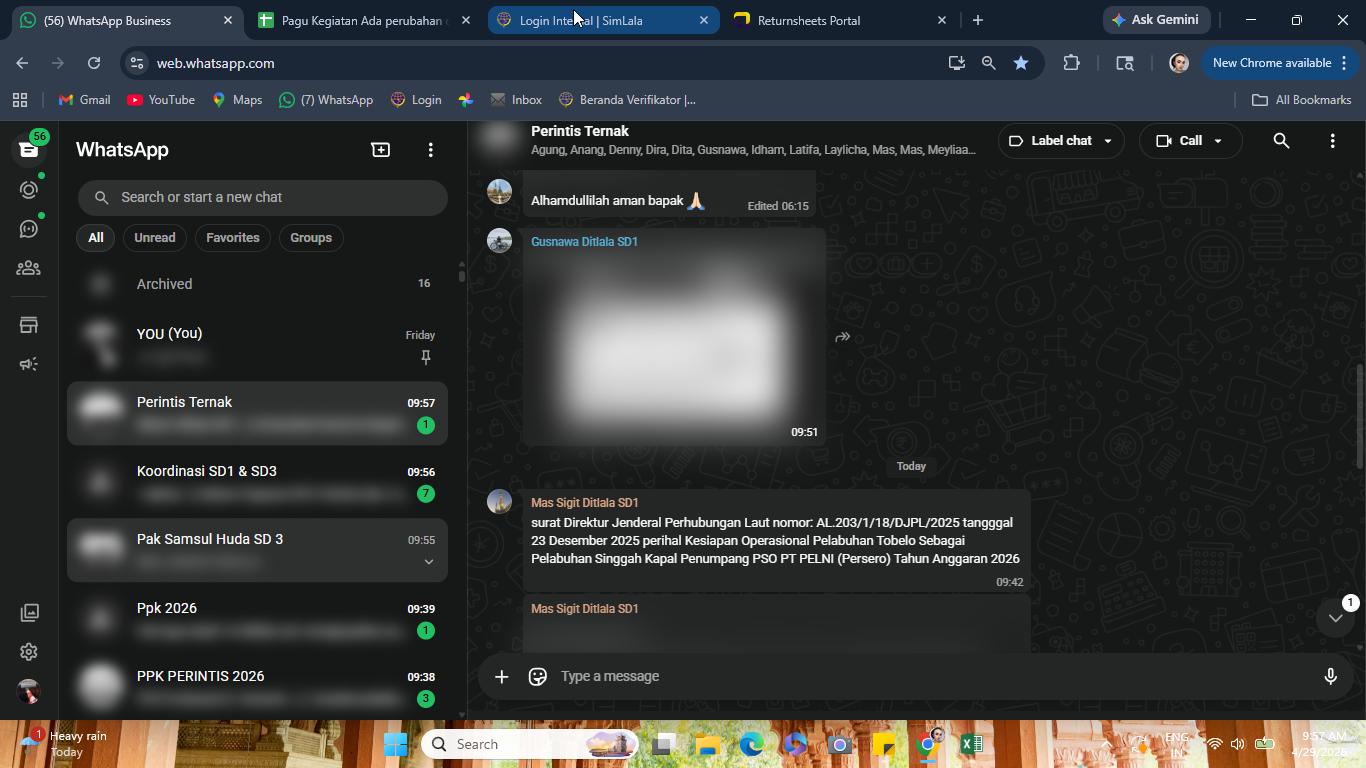Image resolution: width=1366 pixels, height=768 pixels.
Task: Open WhatsApp Settings gear icon
Action: pyautogui.click(x=29, y=652)
